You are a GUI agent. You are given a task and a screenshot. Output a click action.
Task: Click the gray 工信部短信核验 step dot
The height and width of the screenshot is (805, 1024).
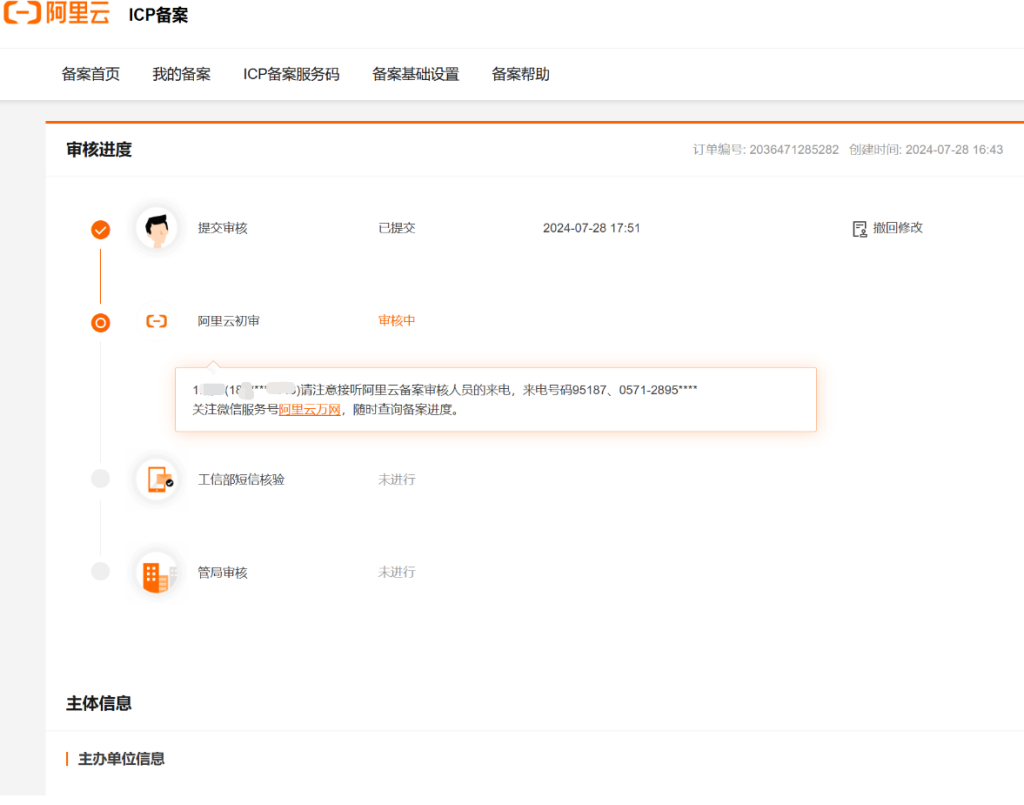[100, 479]
